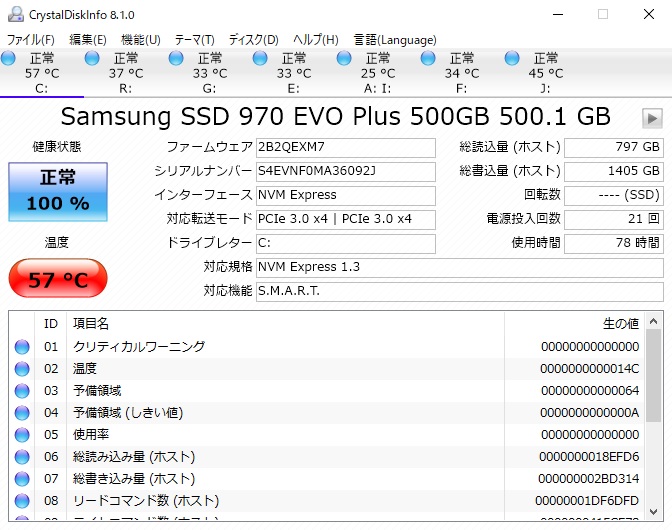Image resolution: width=672 pixels, height=530 pixels.
Task: Select the F: drive tab at 34 °C
Action: 462,73
